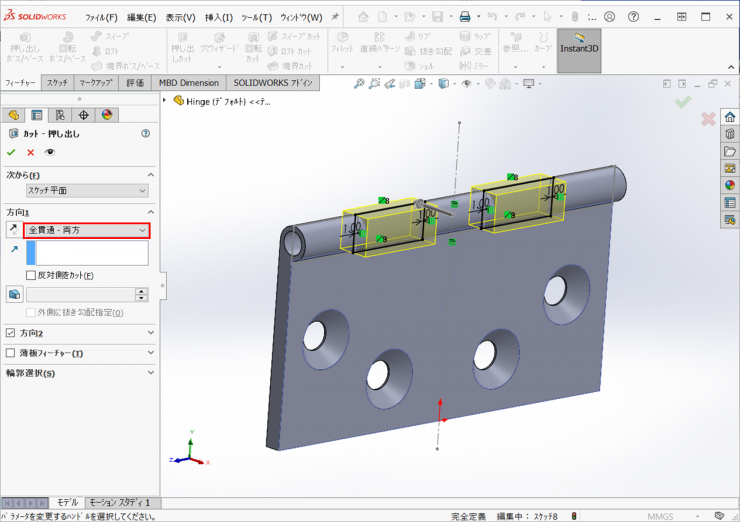
Task: Click the reverse direction arrow button
Action: 12,231
